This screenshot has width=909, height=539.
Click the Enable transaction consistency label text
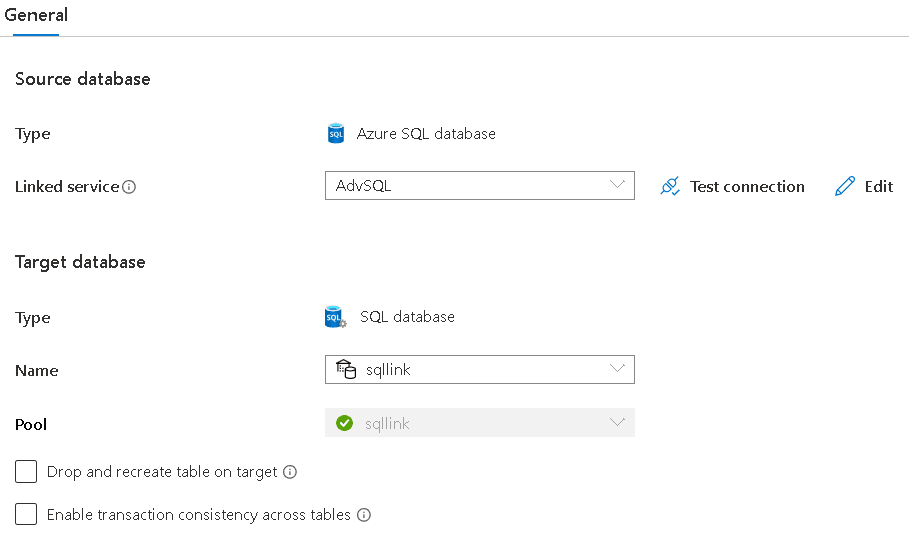click(x=198, y=515)
